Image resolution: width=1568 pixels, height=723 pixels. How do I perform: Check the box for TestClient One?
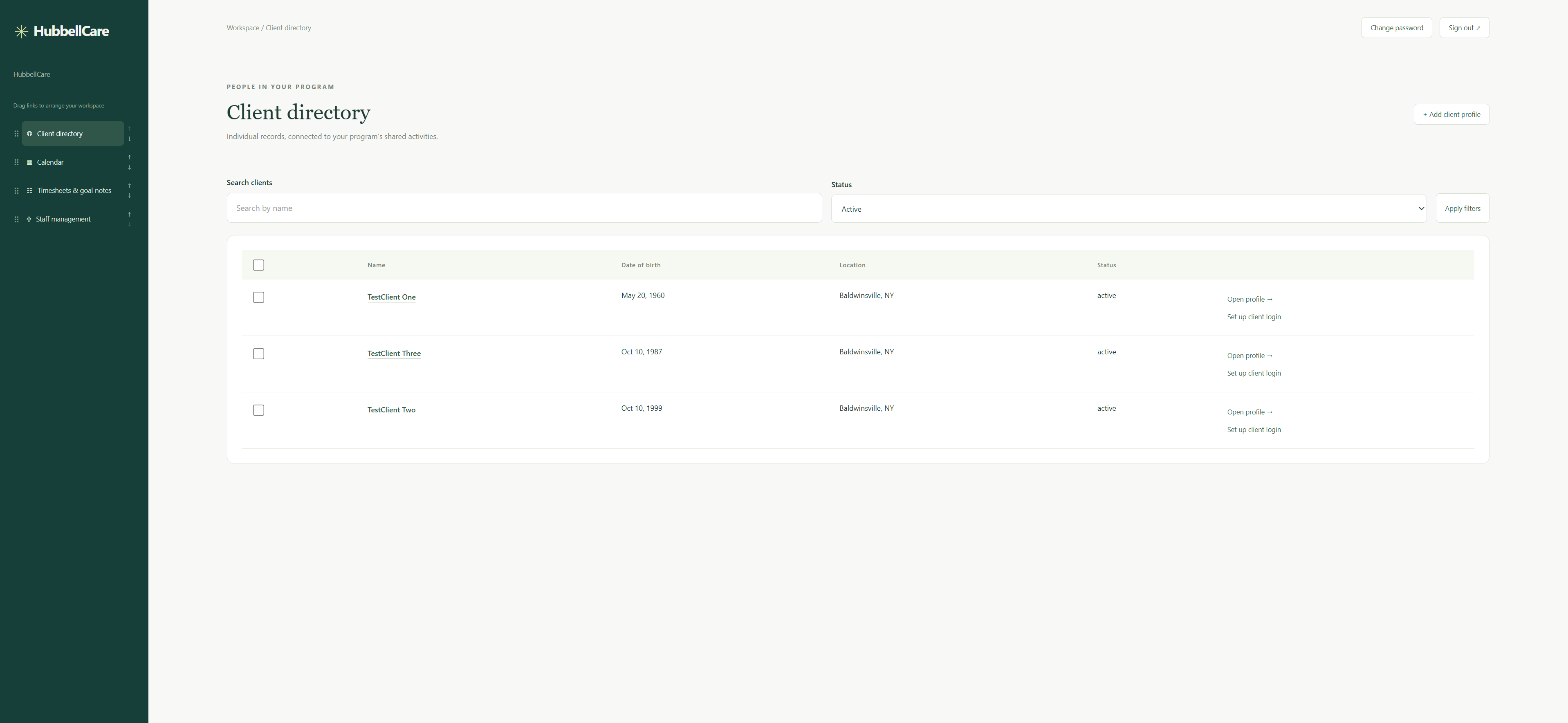pyautogui.click(x=259, y=298)
